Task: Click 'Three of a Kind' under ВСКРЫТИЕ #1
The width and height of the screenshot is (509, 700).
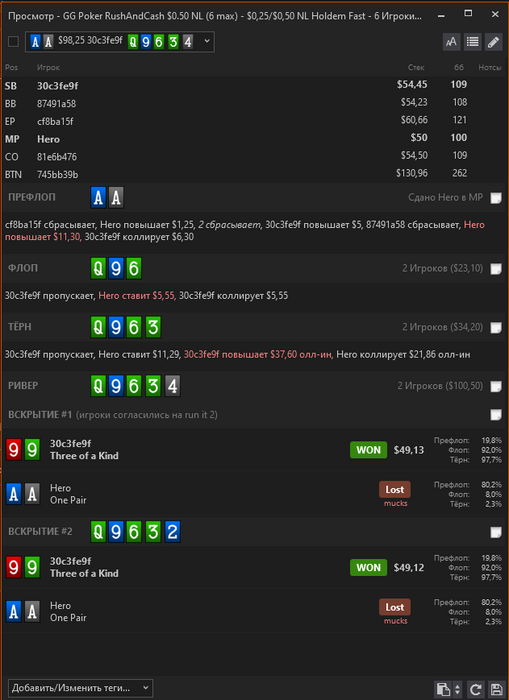Action: 84,456
